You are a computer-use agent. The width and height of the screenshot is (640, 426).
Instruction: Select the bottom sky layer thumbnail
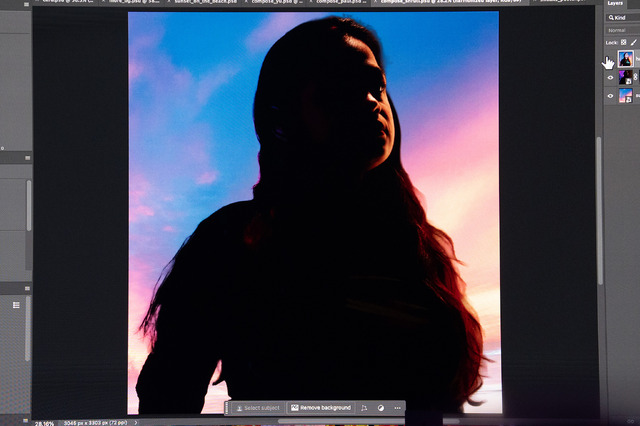(x=625, y=96)
